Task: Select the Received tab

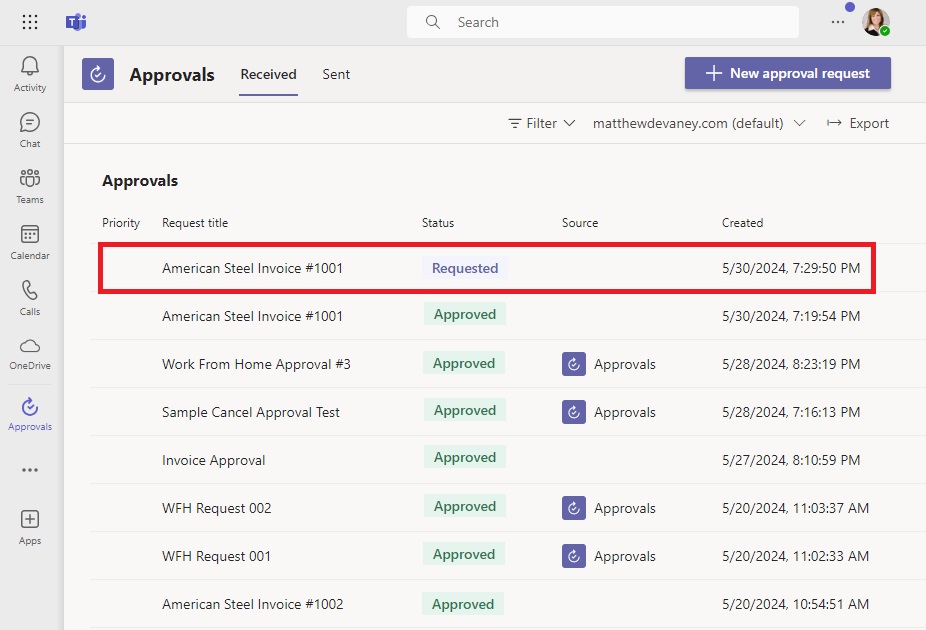Action: [x=268, y=74]
